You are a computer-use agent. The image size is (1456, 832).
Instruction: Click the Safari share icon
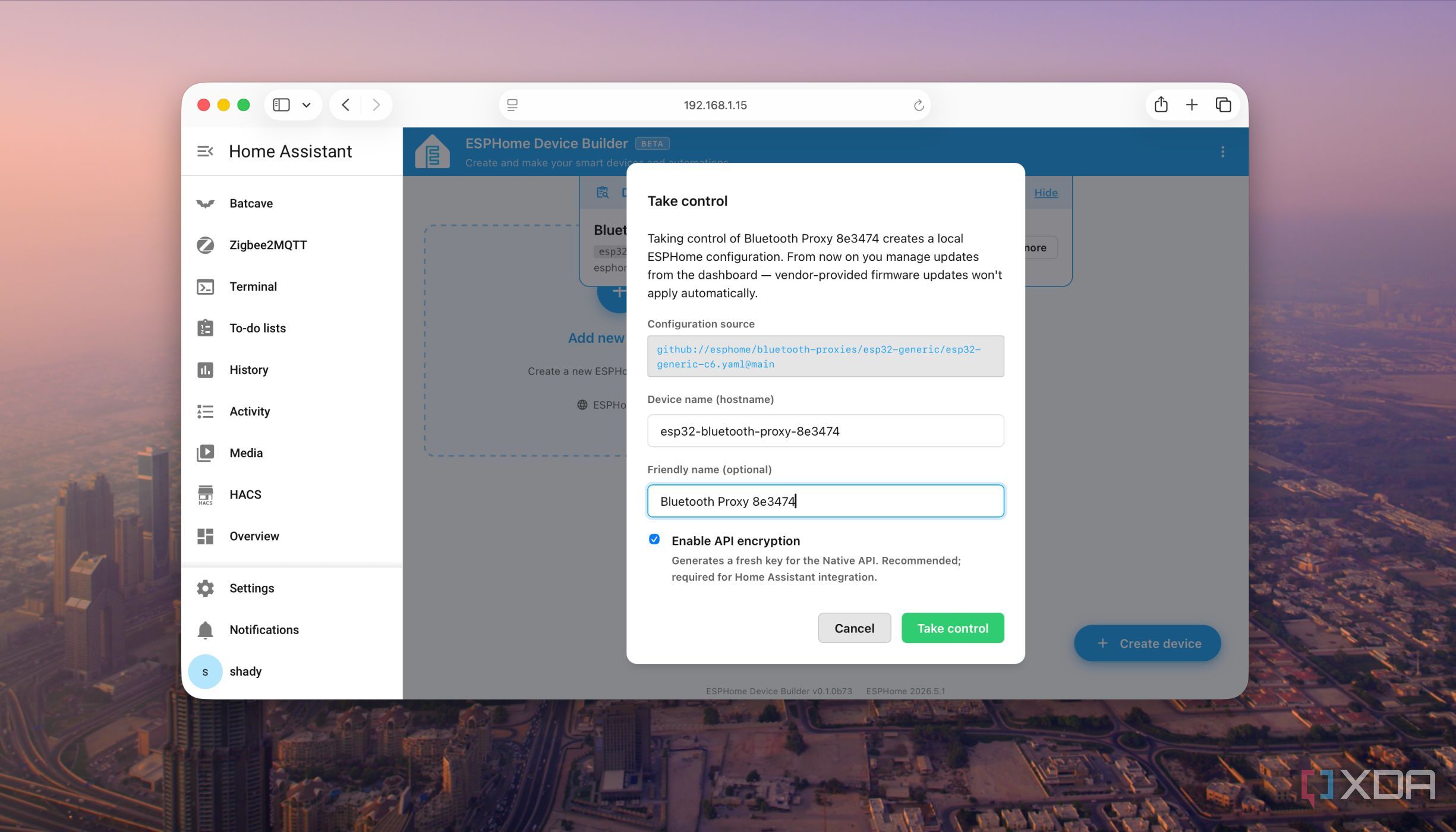[x=1161, y=105]
